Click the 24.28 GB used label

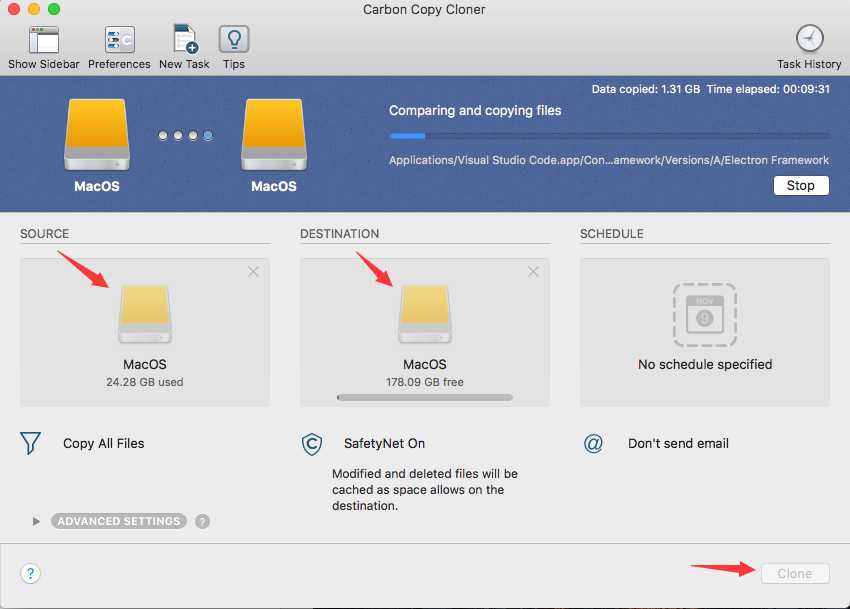coord(145,382)
